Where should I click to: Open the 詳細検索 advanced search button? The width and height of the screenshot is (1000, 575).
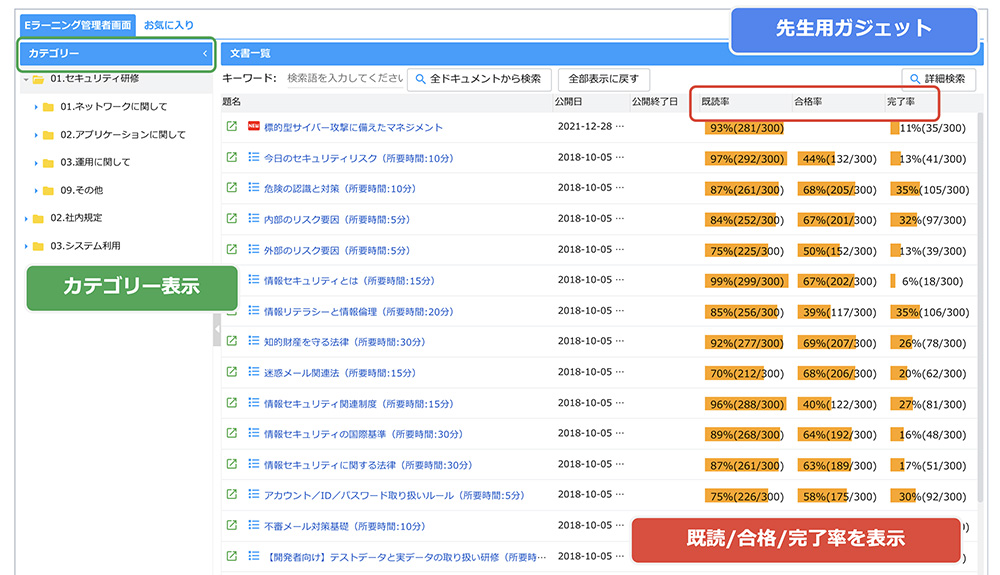point(938,79)
